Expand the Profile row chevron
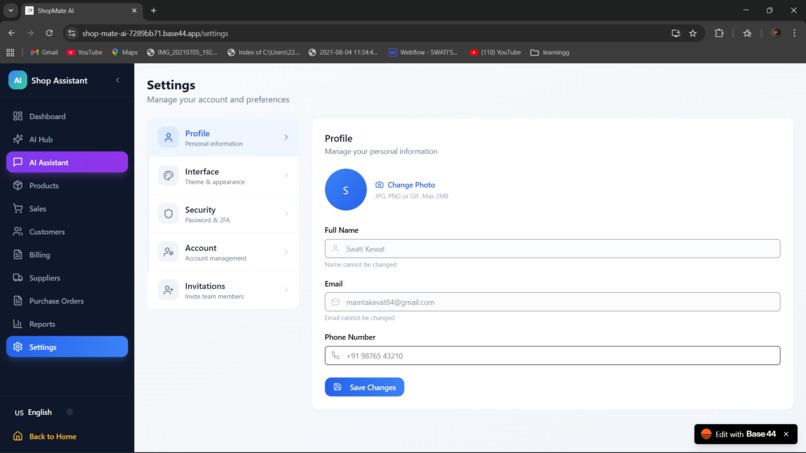The height and width of the screenshot is (453, 806). click(x=286, y=137)
